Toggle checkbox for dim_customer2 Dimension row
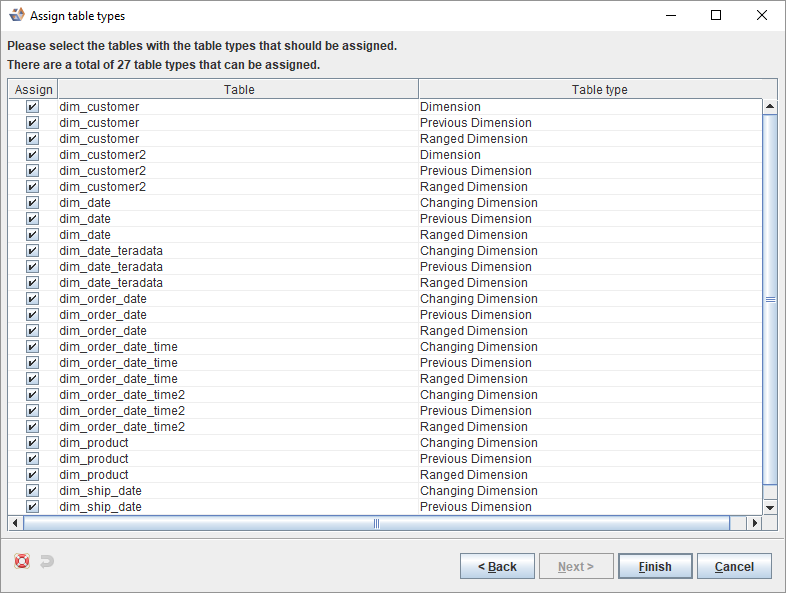The width and height of the screenshot is (786, 593). 32,155
